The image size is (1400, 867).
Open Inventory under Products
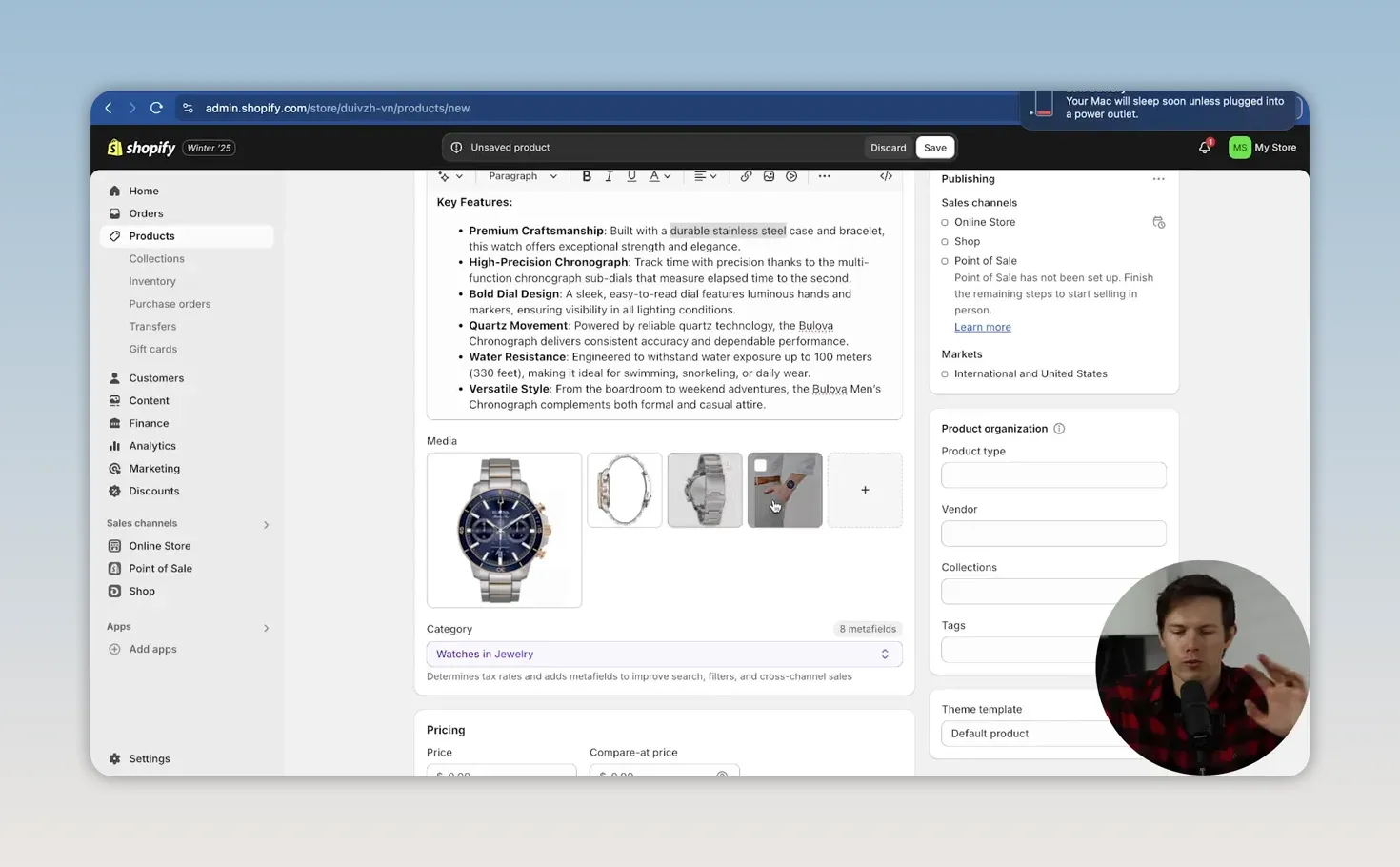(x=152, y=281)
